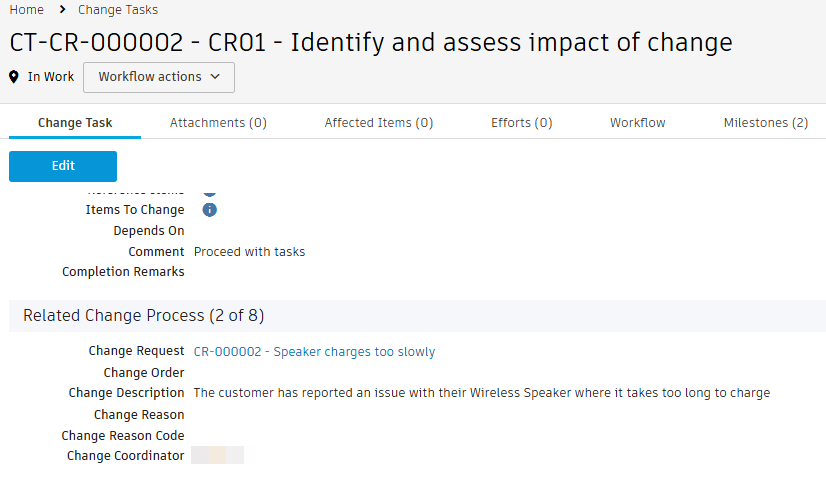Switch to the Change Task tab
Viewport: 826px width, 481px height.
click(75, 123)
